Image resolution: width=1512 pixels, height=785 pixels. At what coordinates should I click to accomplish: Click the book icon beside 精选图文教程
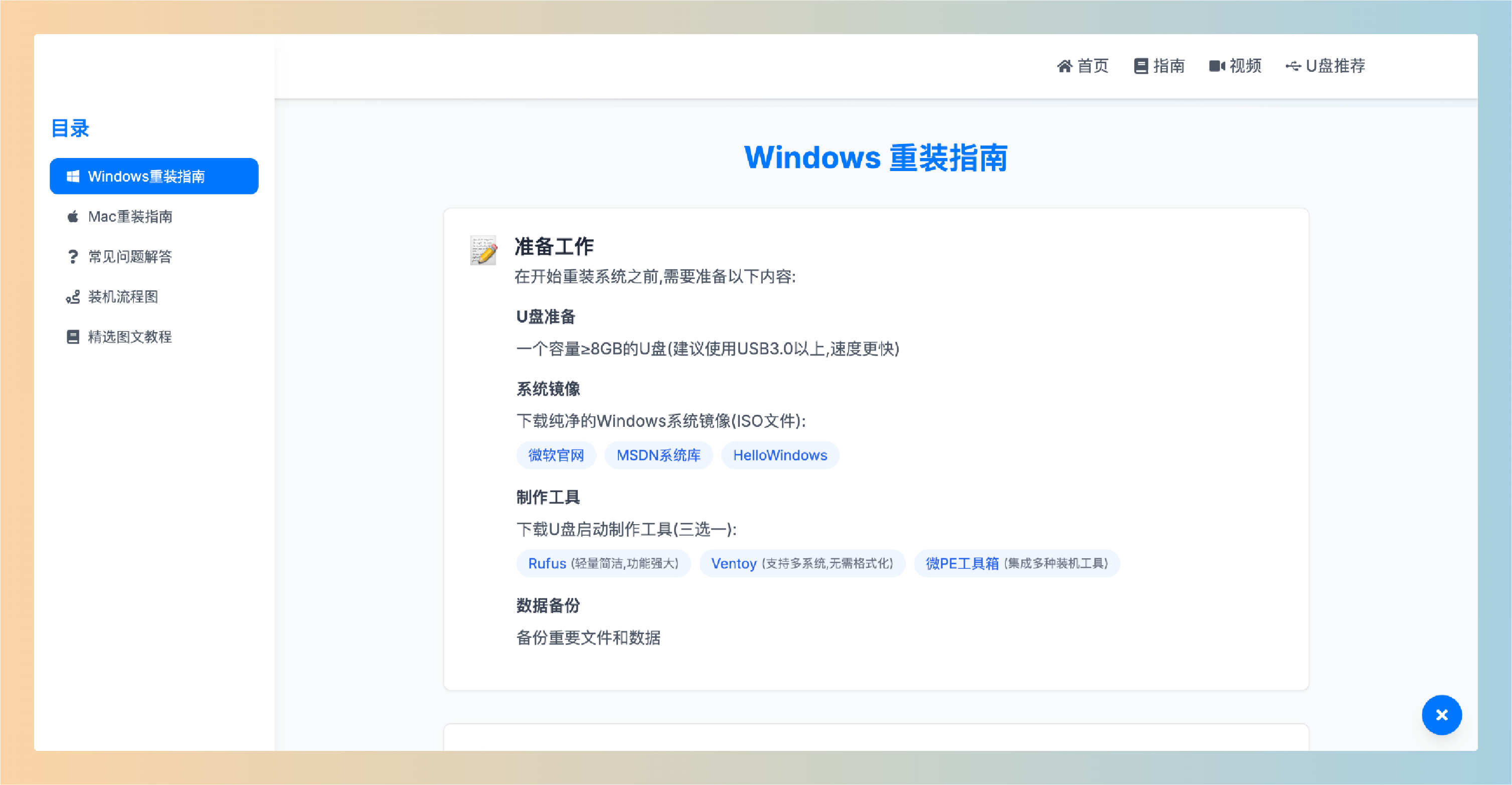pyautogui.click(x=73, y=337)
